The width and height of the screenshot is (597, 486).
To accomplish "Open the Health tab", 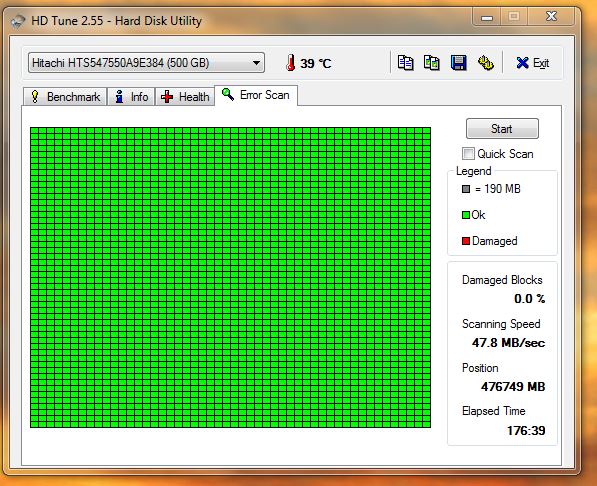I will 185,97.
